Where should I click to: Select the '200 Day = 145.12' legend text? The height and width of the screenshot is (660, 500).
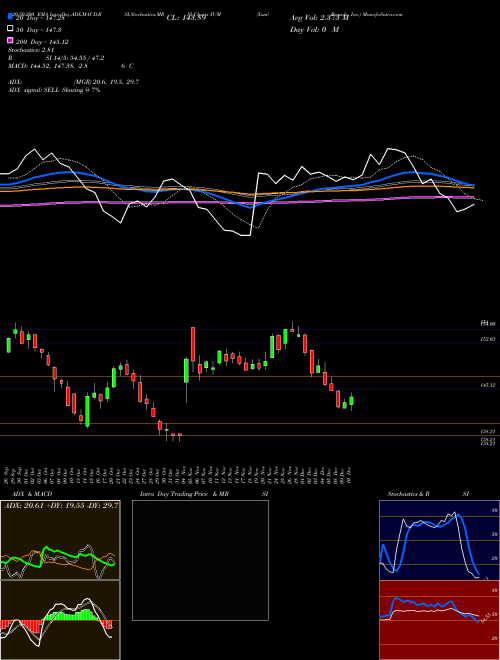pyautogui.click(x=42, y=42)
